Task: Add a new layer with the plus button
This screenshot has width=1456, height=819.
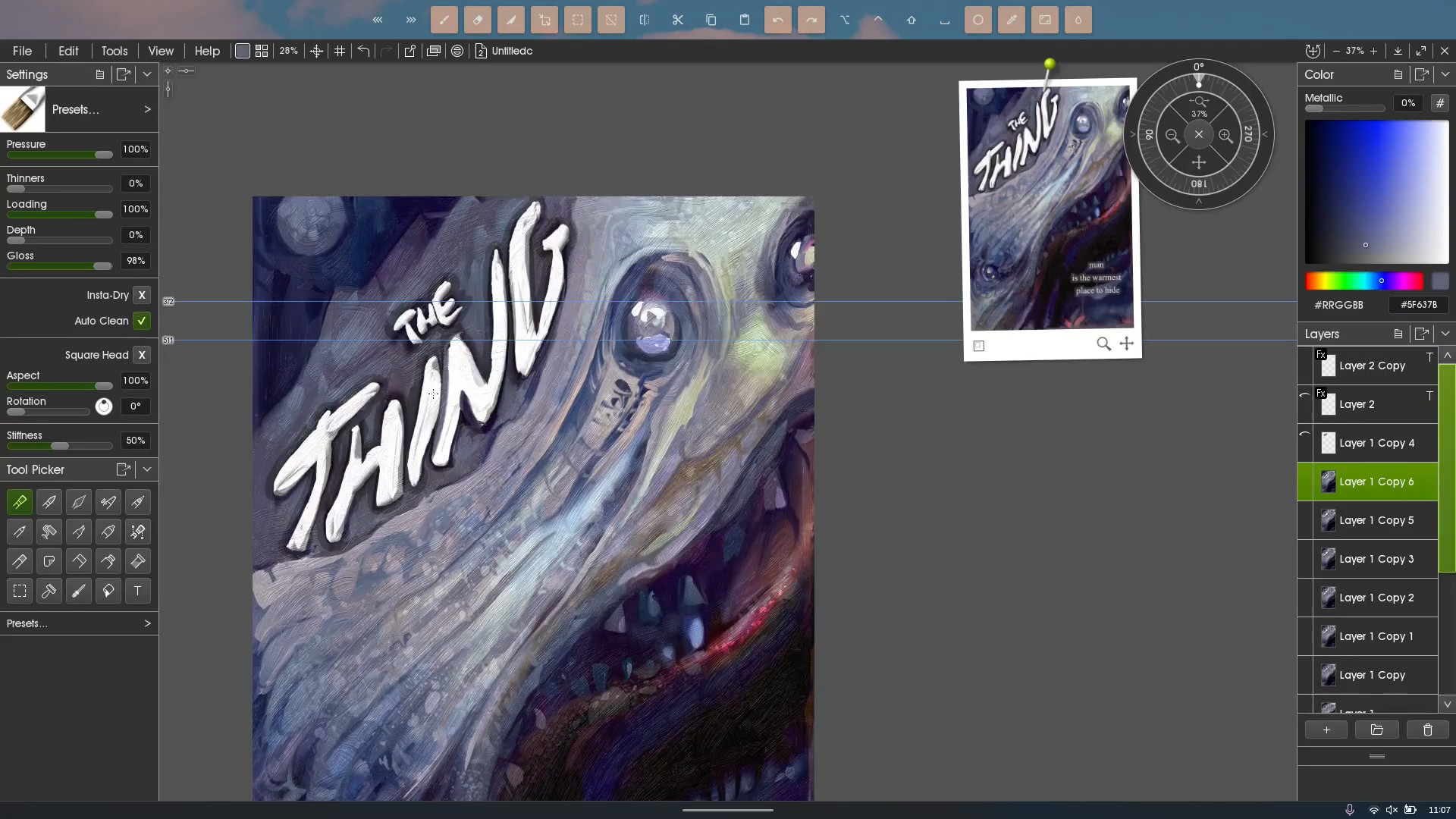Action: click(x=1326, y=730)
